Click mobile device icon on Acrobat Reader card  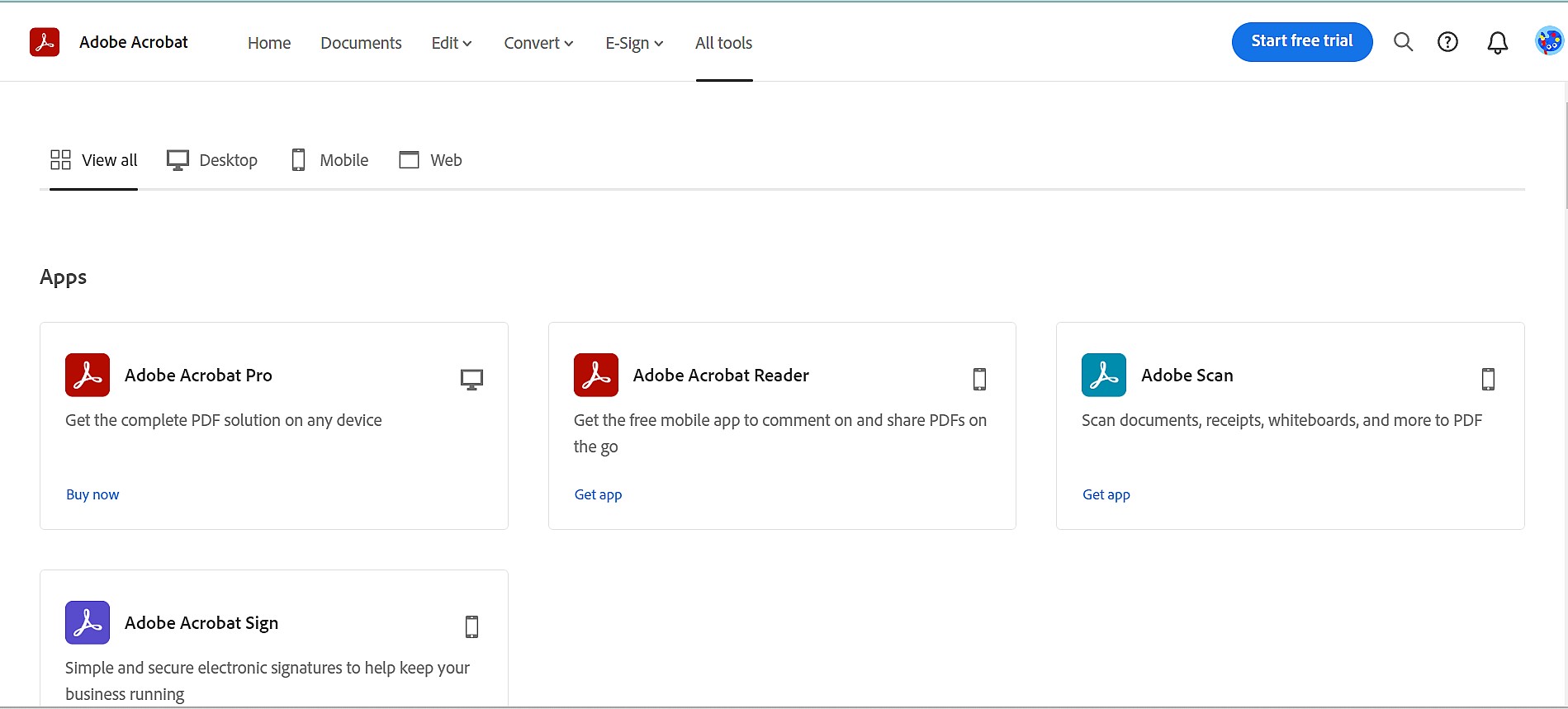pyautogui.click(x=979, y=379)
